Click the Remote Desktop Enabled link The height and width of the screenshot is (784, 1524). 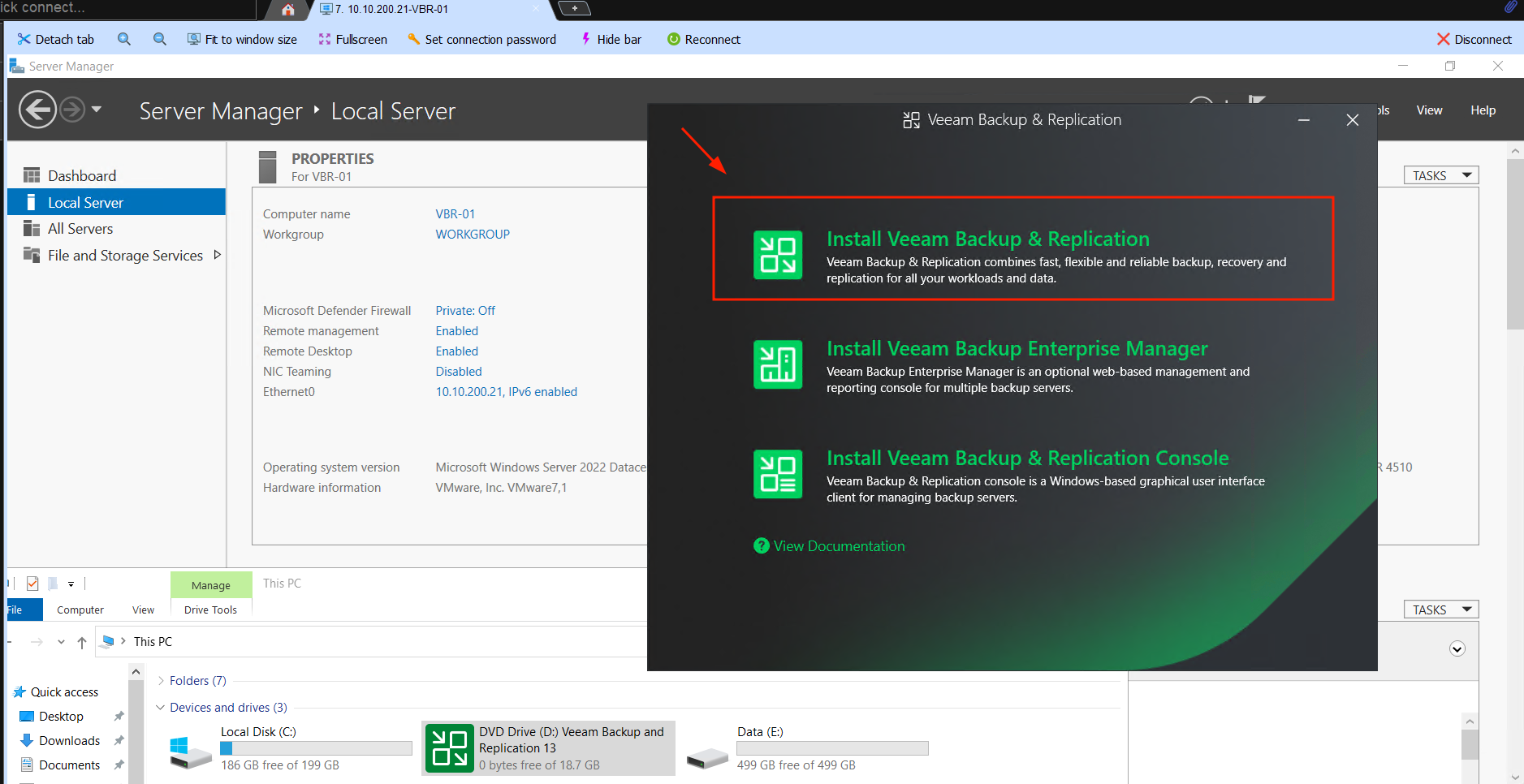457,351
